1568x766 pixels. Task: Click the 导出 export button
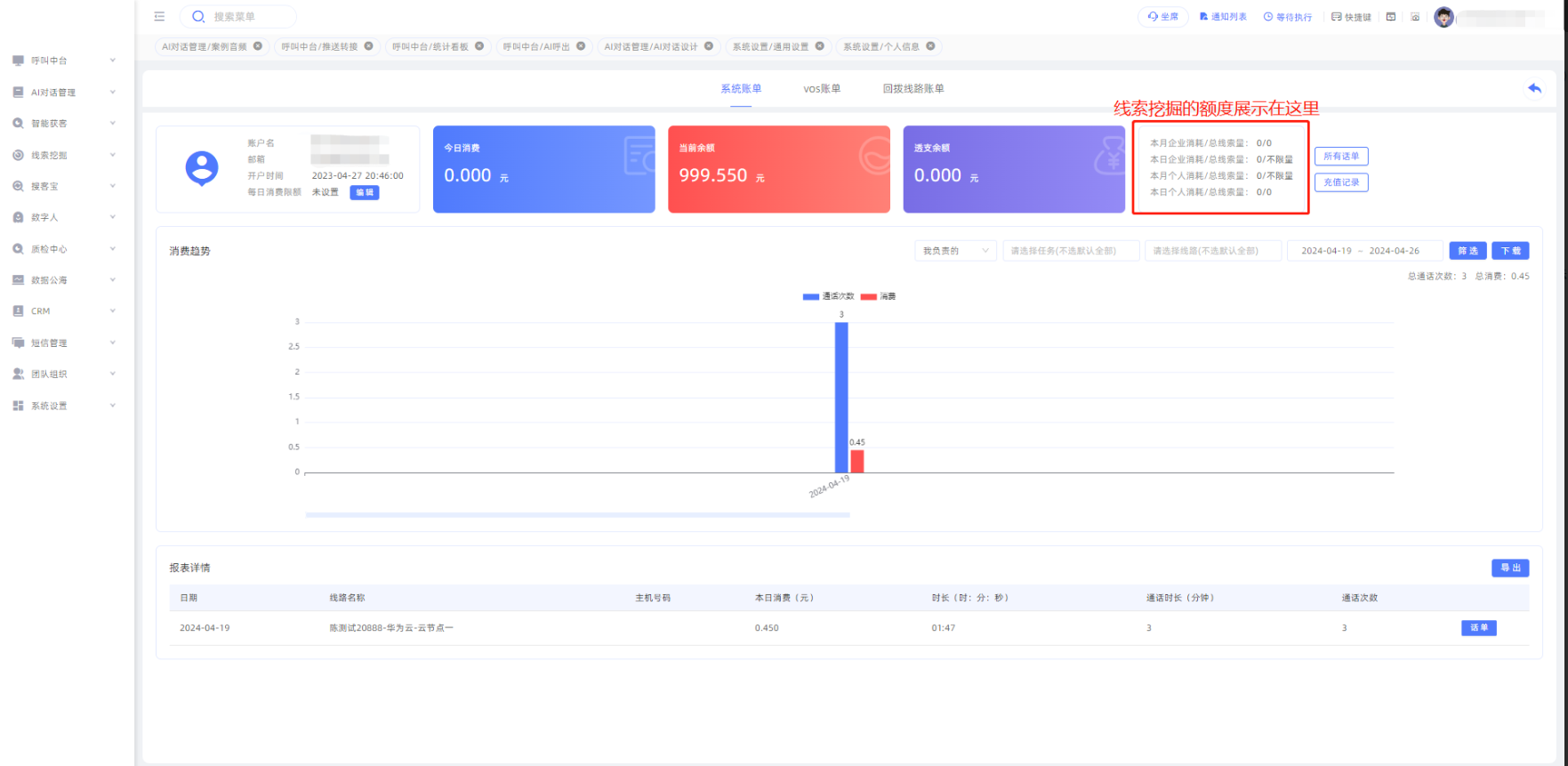(1509, 568)
